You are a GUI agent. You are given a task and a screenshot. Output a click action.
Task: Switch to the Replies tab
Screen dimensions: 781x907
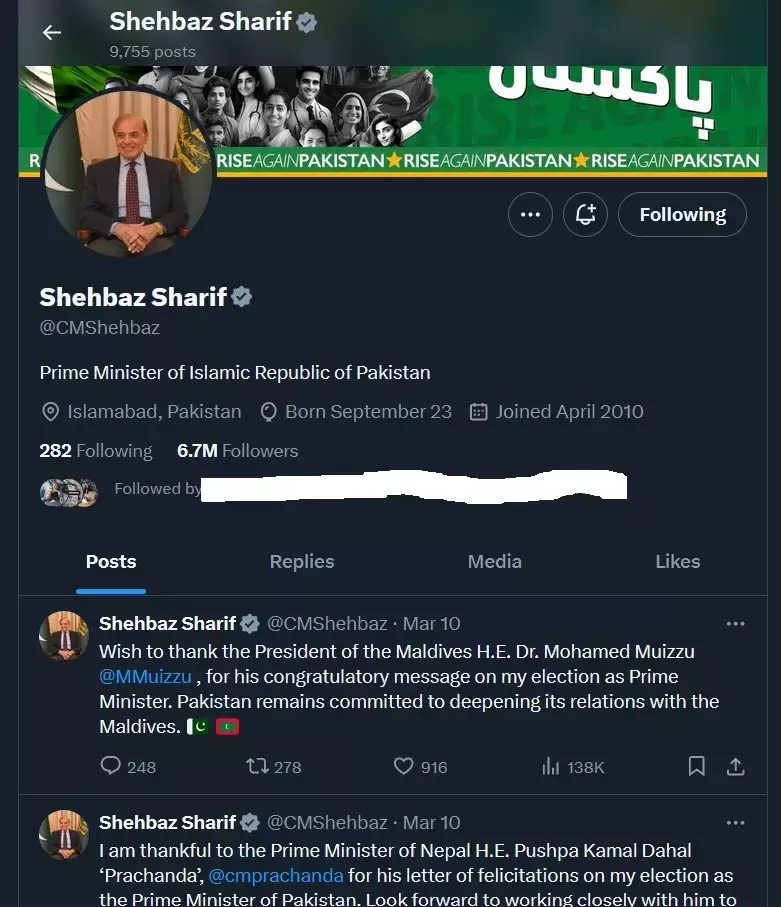point(301,562)
